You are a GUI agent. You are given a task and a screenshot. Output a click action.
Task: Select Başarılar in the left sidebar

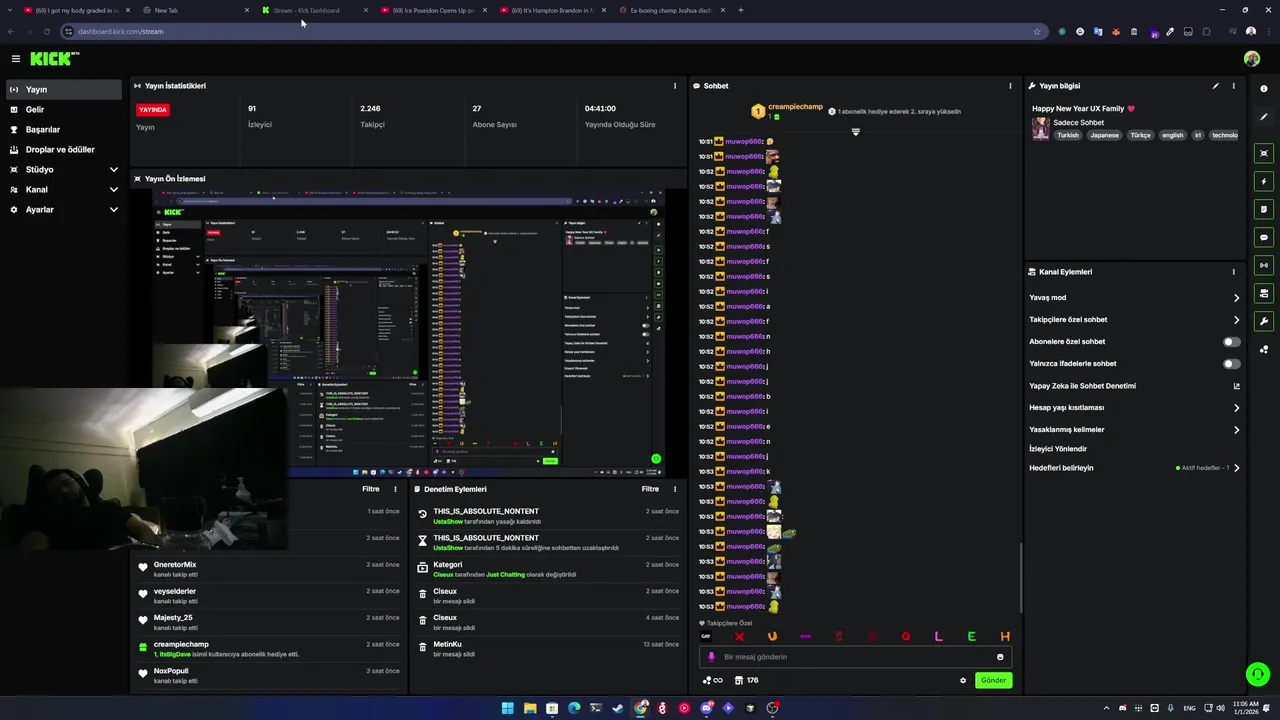click(62, 130)
